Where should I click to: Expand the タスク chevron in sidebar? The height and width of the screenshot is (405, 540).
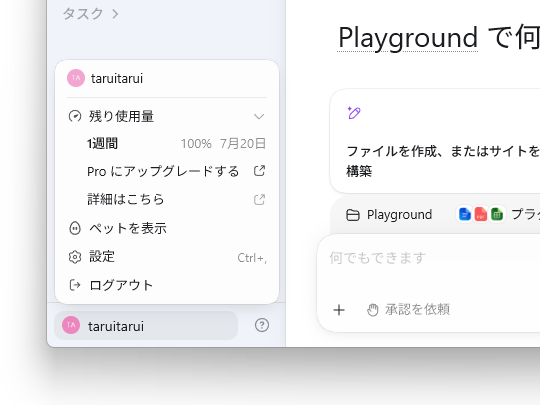pyautogui.click(x=115, y=14)
